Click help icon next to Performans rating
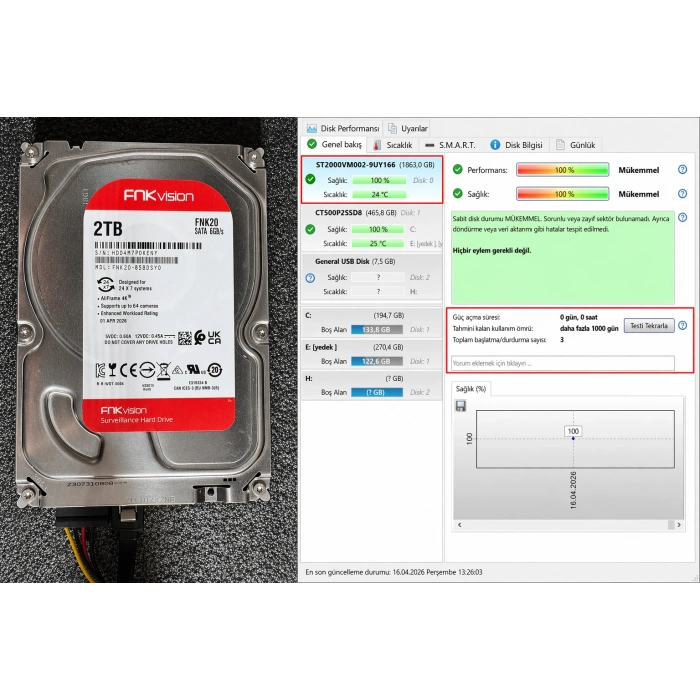700x700 pixels. pos(682,170)
